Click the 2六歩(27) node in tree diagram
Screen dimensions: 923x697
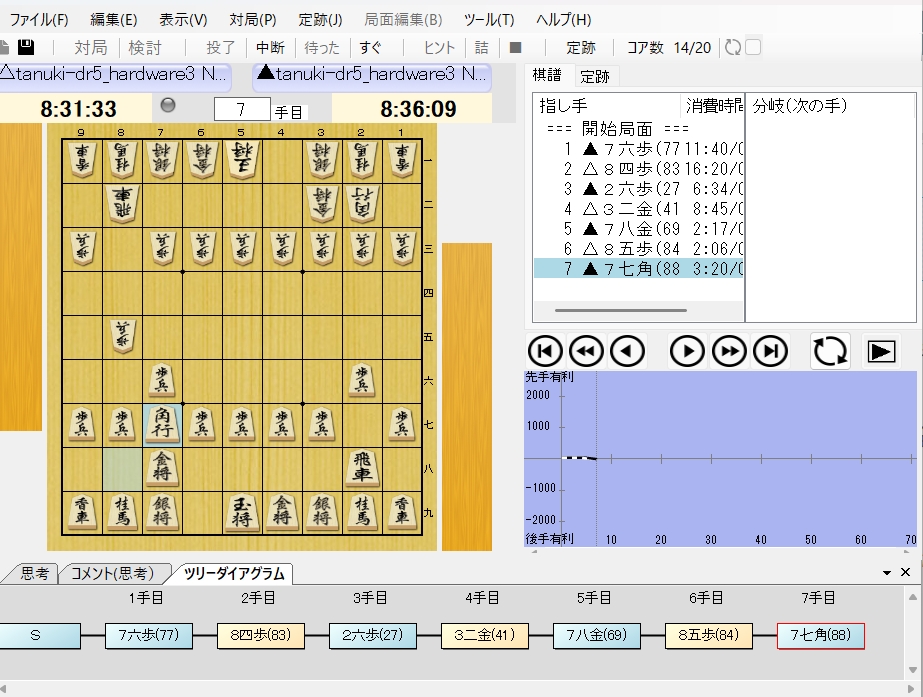click(x=371, y=635)
